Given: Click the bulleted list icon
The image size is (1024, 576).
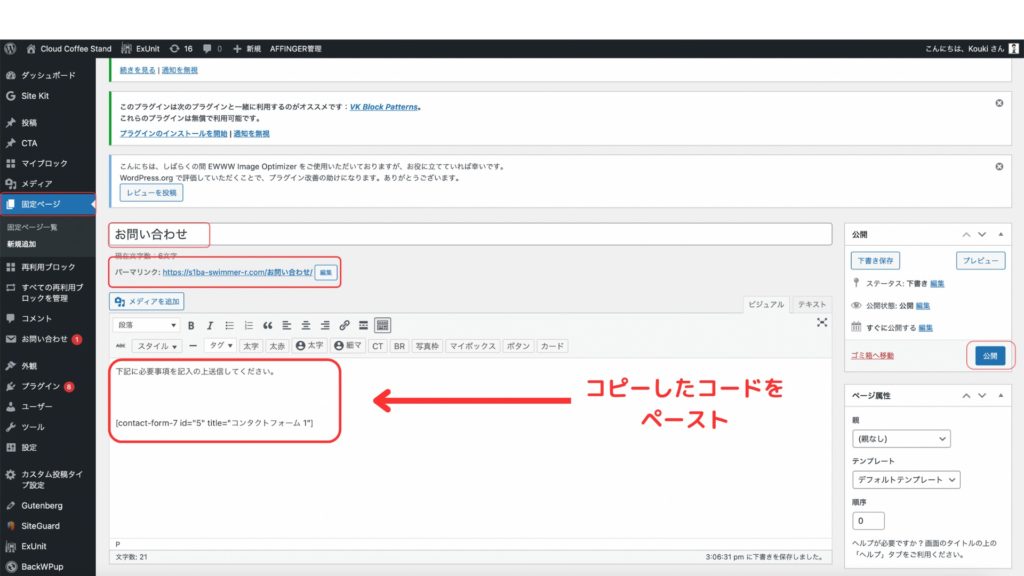Looking at the screenshot, I should 230,325.
